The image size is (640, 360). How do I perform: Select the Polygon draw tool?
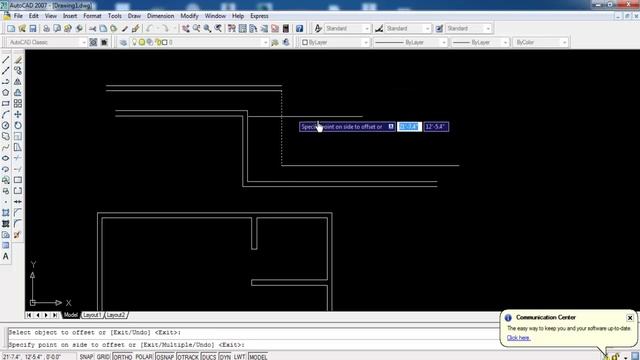[6, 93]
